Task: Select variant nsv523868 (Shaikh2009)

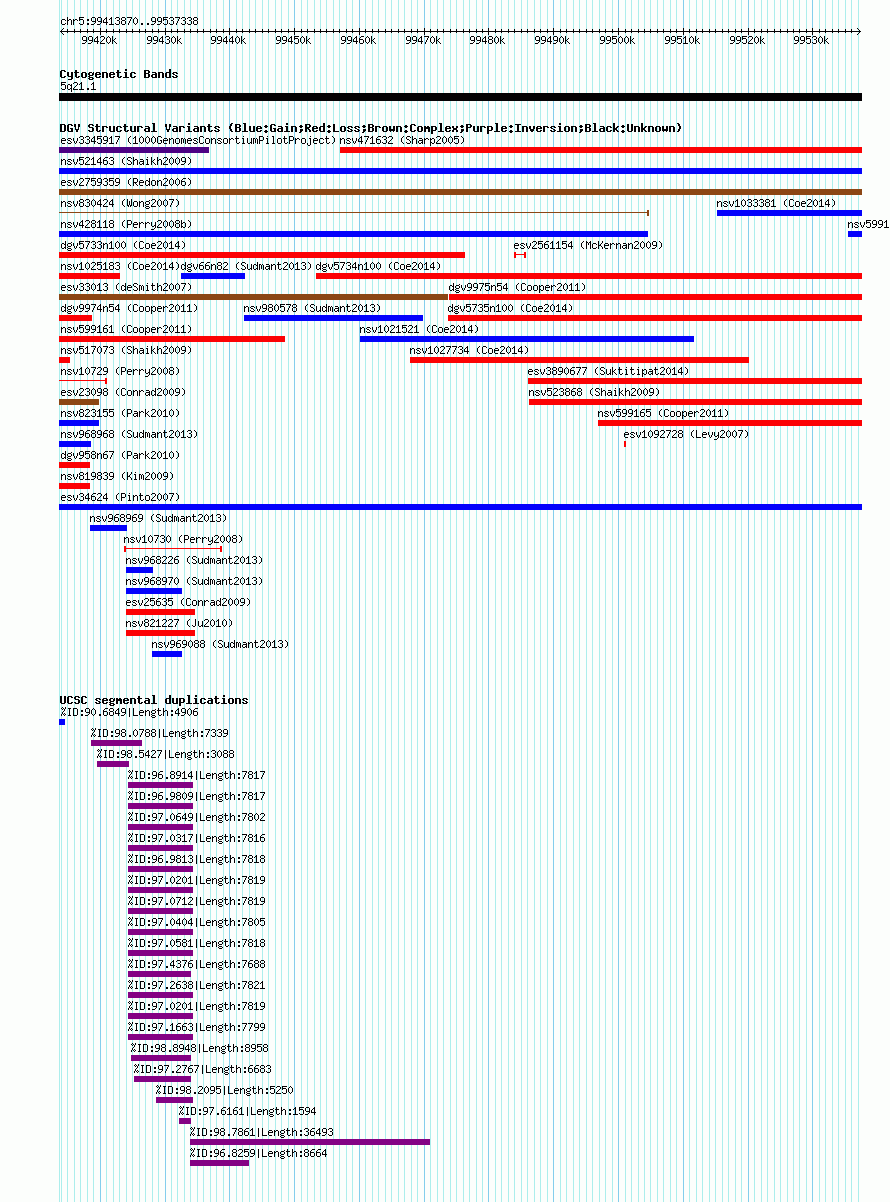Action: [x=695, y=402]
